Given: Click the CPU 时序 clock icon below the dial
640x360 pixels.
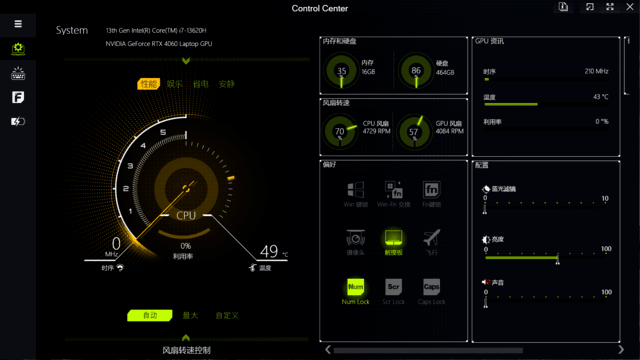Looking at the screenshot, I should [120, 268].
